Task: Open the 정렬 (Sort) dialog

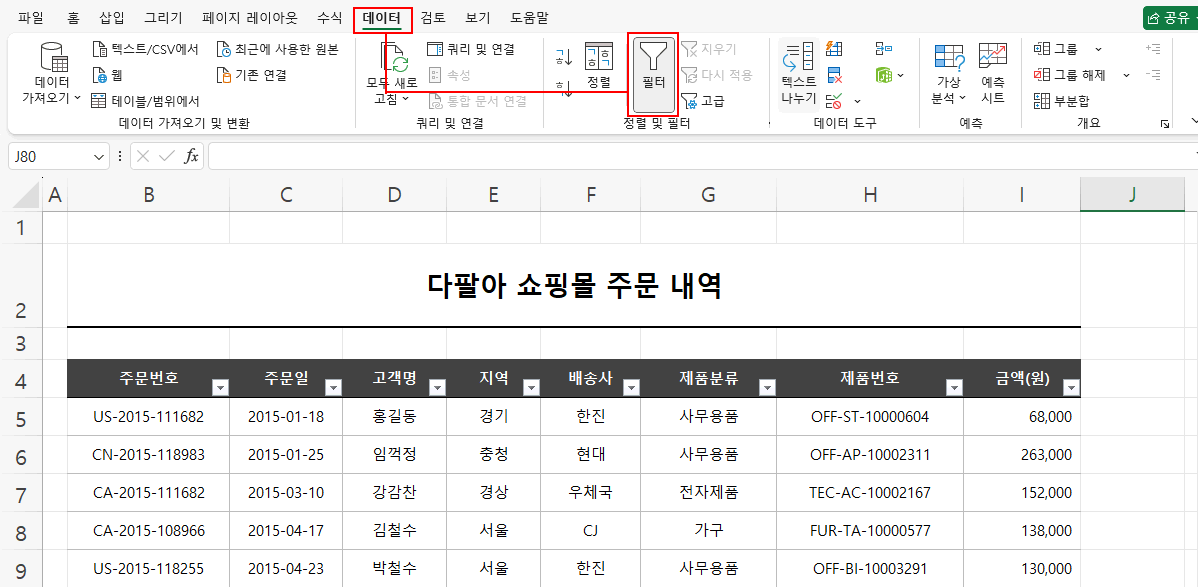Action: (x=599, y=66)
